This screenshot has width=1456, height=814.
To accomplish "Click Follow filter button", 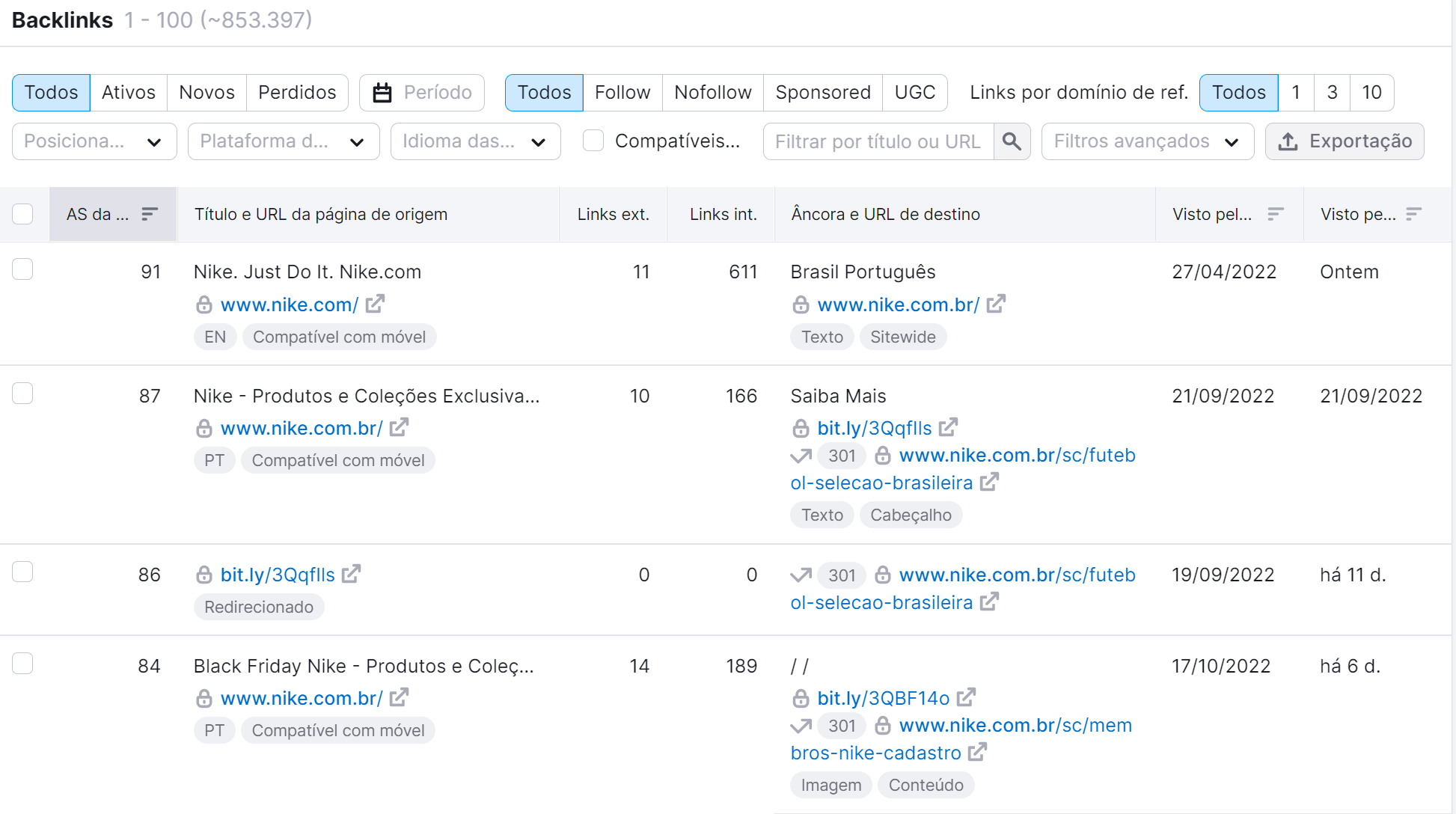I will 621,91.
